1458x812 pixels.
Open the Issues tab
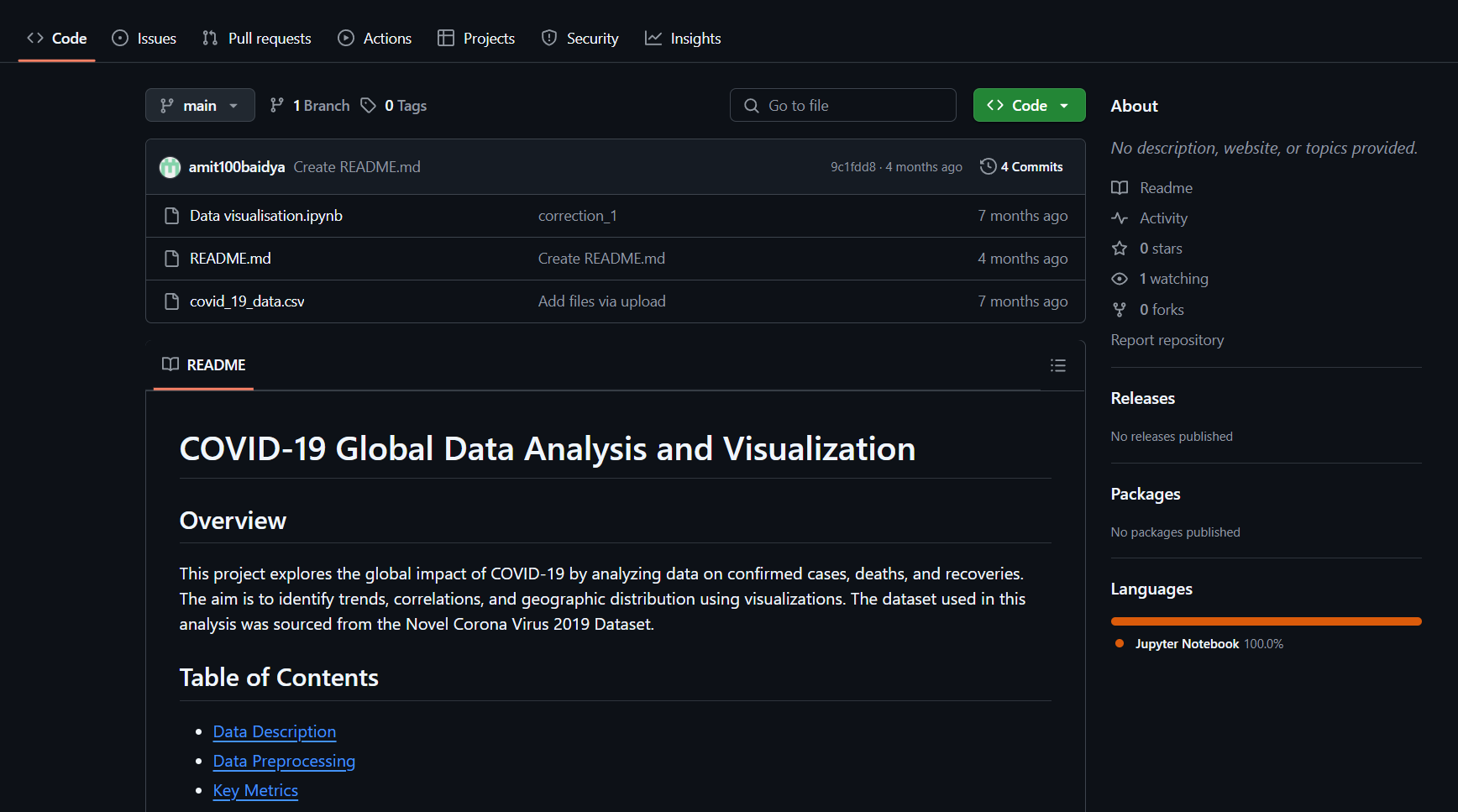click(144, 39)
